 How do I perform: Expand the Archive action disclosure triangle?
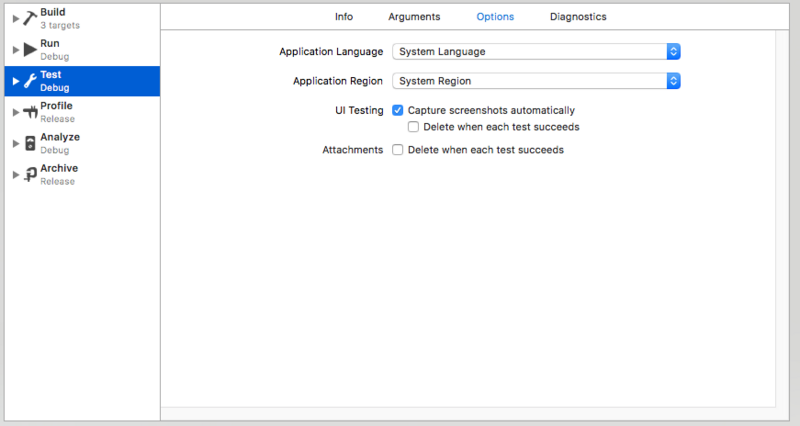16,174
